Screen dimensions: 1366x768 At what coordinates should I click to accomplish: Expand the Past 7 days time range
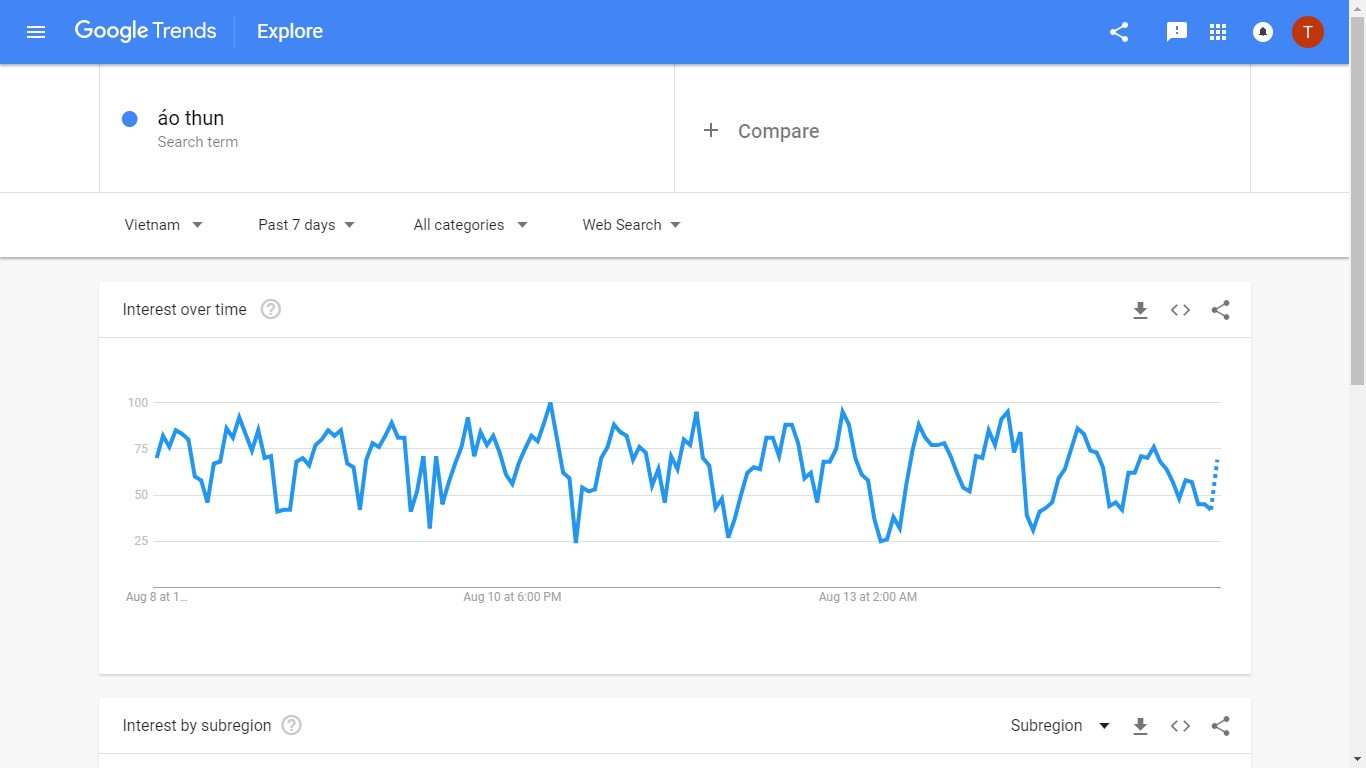[x=306, y=225]
